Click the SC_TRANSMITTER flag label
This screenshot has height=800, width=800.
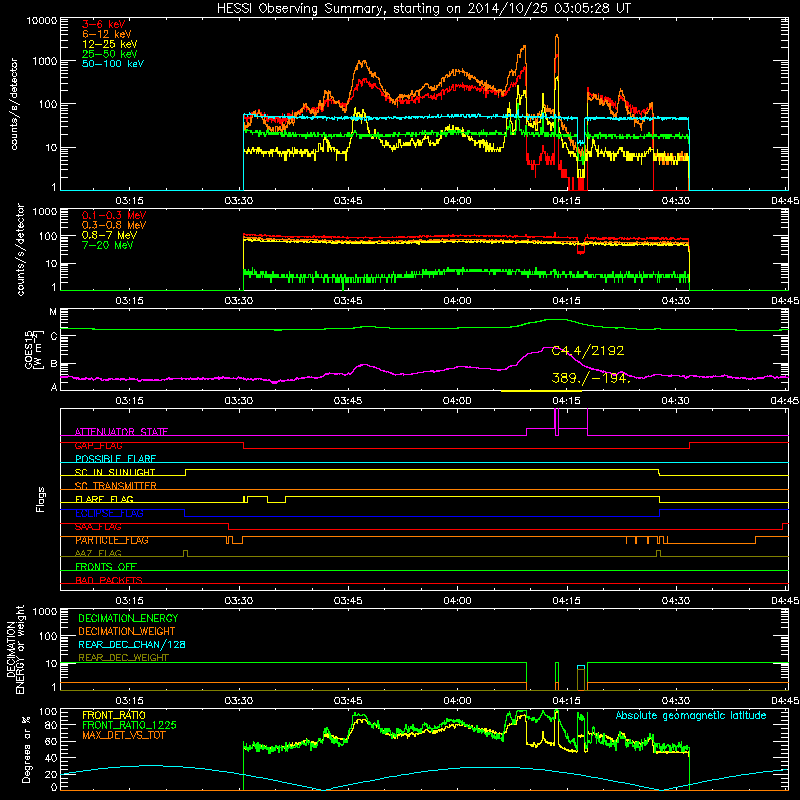(116, 486)
